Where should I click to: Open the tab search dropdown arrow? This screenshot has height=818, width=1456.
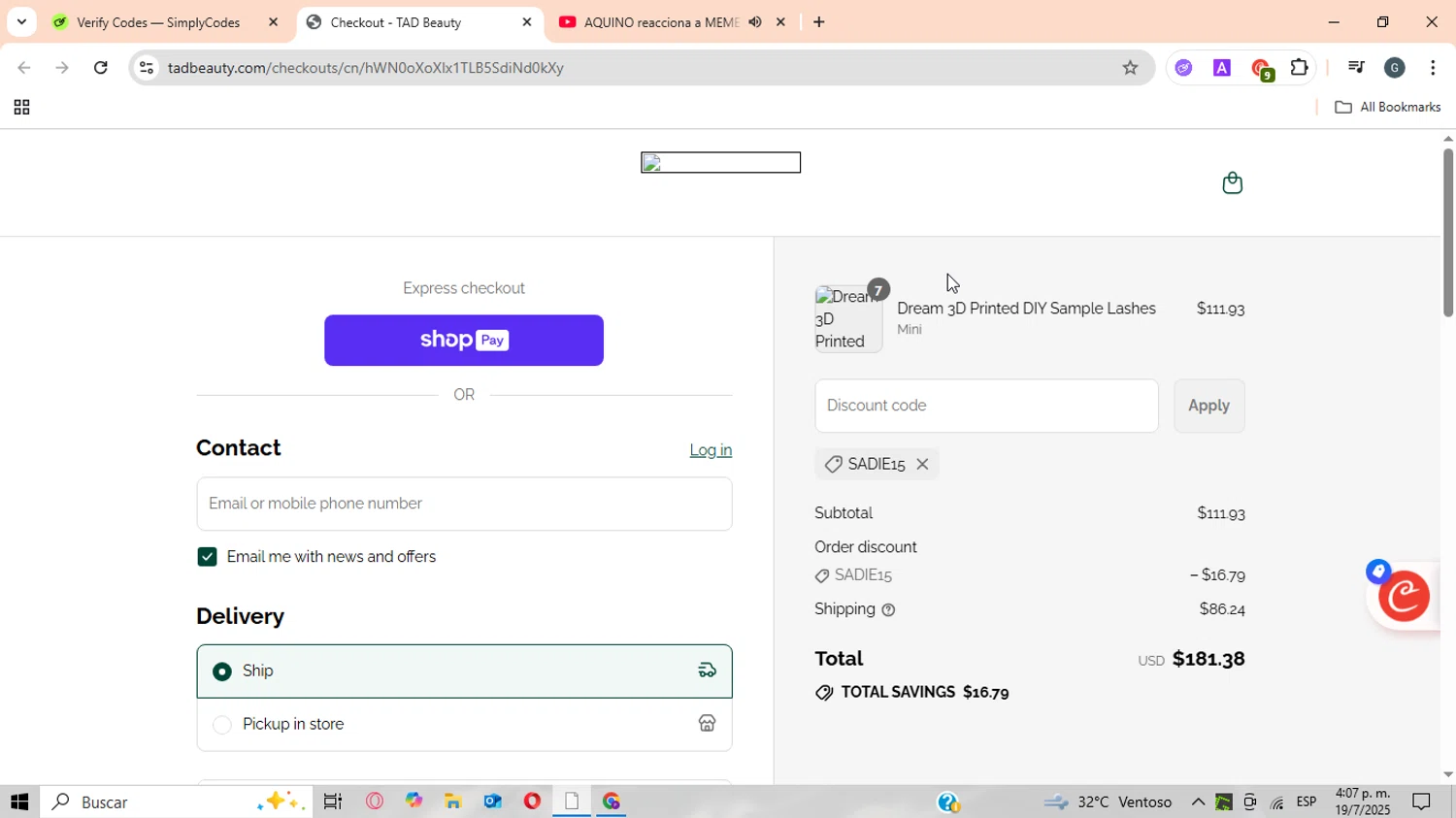pos(21,22)
